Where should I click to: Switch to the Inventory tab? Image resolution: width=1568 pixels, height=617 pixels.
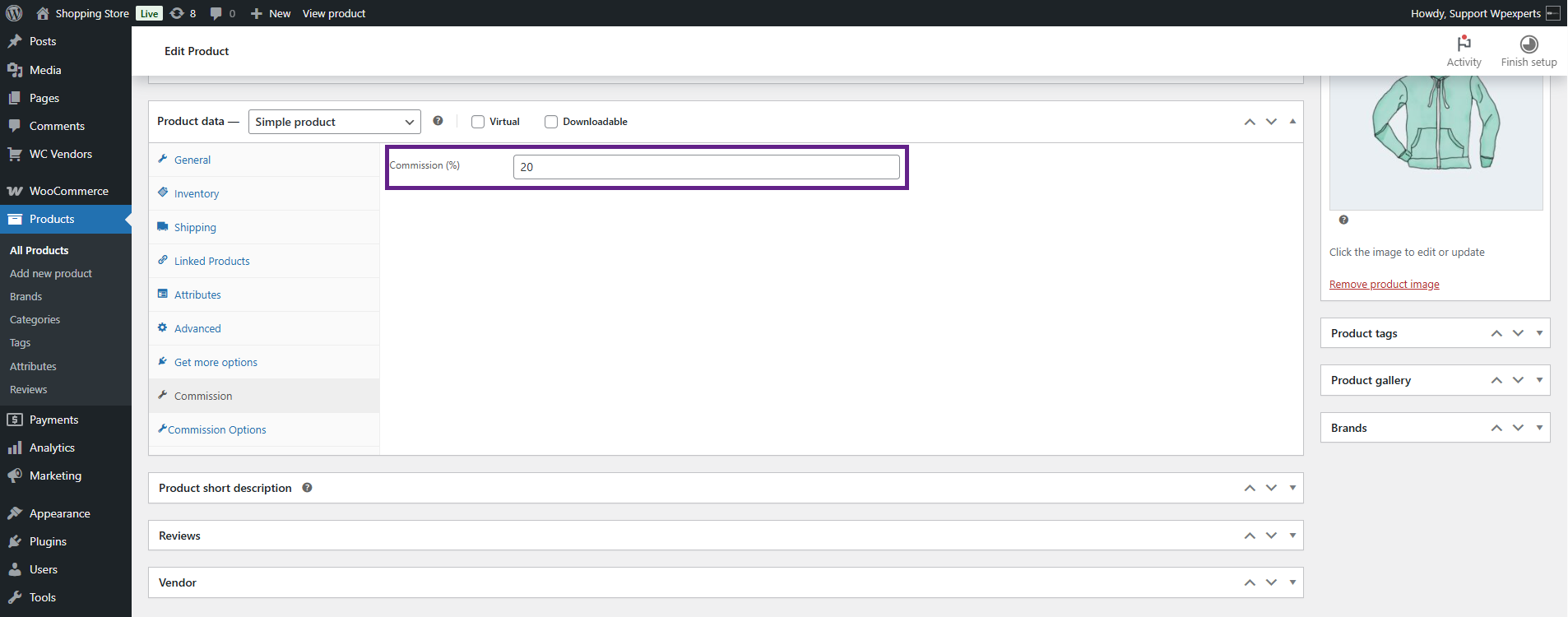[196, 193]
